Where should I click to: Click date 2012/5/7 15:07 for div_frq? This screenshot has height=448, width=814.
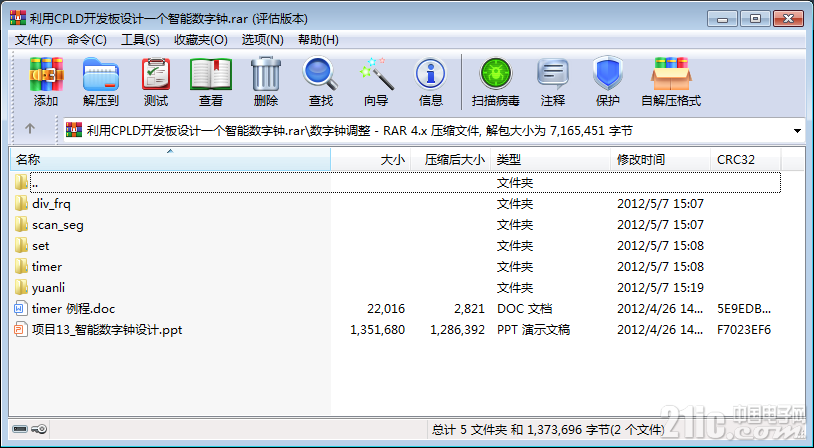(660, 203)
